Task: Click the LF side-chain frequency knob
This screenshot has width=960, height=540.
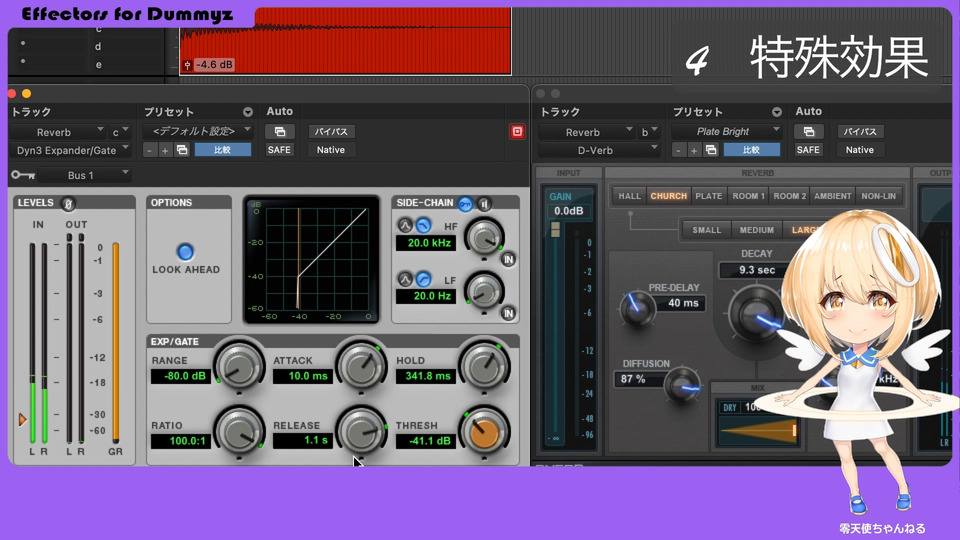Action: [484, 291]
